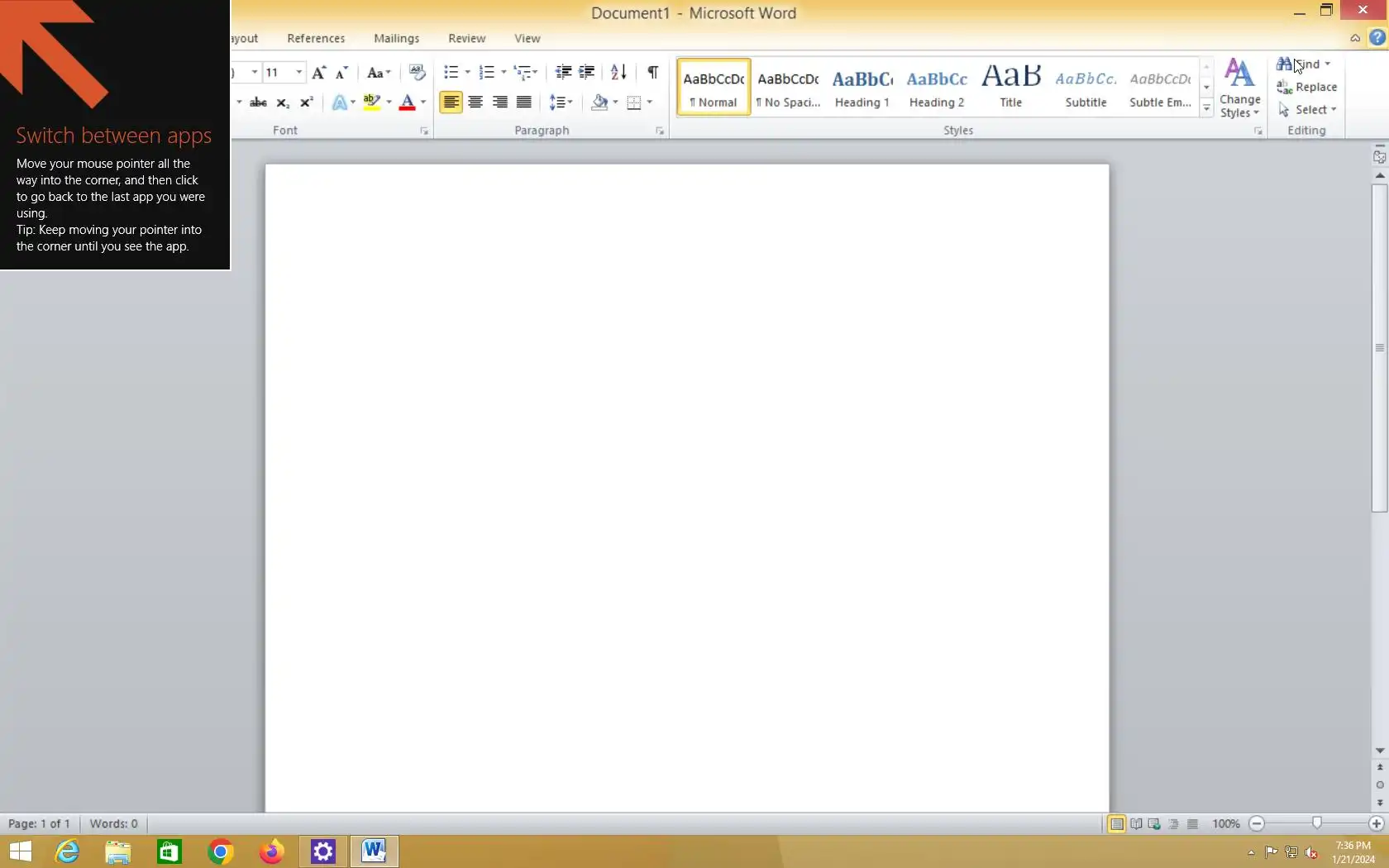Open the font name dropdown arrow
This screenshot has height=868, width=1389.
click(x=254, y=73)
